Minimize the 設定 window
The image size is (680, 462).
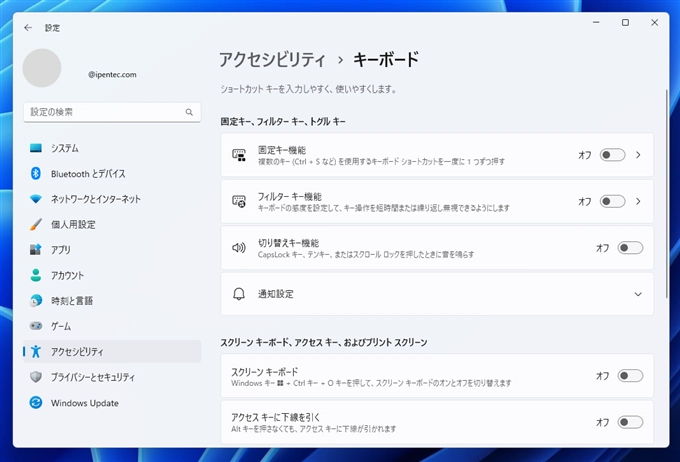pyautogui.click(x=596, y=23)
